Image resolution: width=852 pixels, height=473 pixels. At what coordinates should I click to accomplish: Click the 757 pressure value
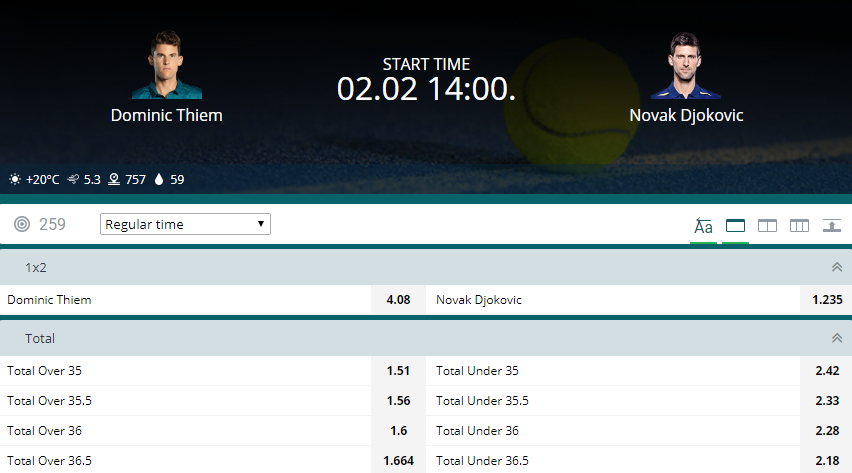[x=135, y=179]
